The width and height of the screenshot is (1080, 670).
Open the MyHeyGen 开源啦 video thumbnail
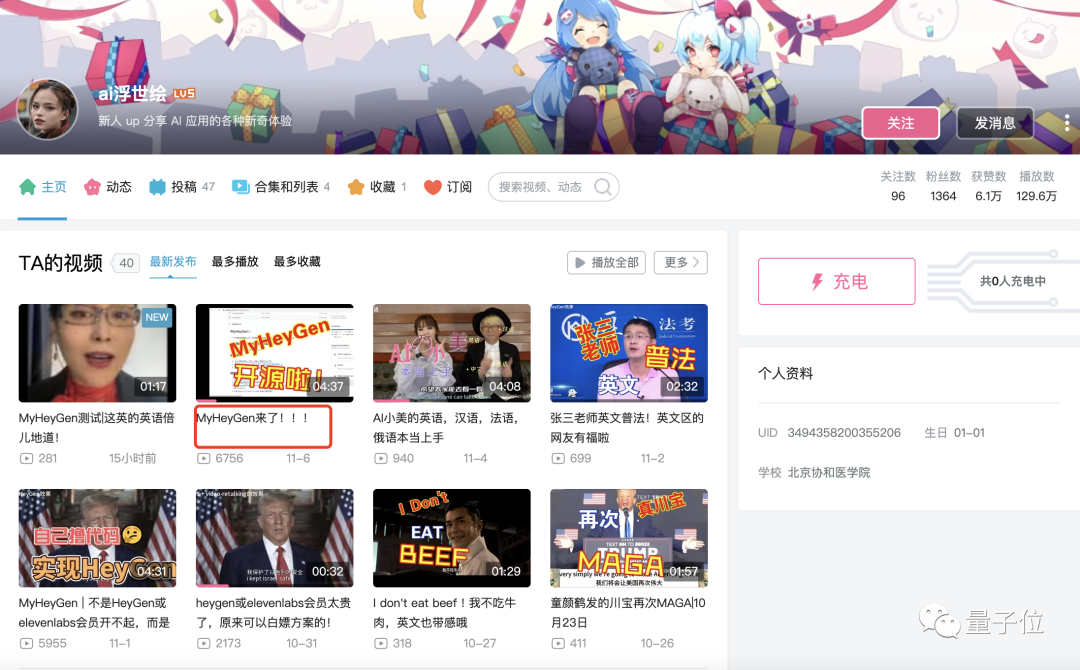point(274,353)
